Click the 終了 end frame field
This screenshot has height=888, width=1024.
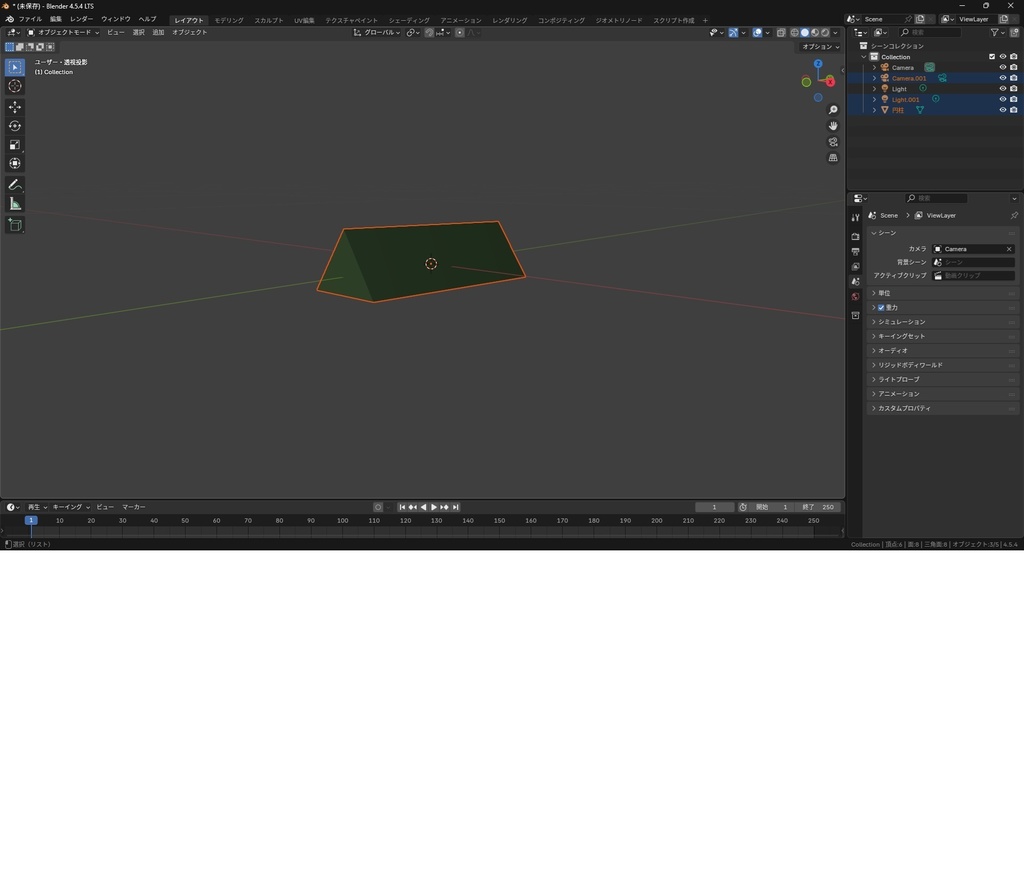pyautogui.click(x=820, y=507)
